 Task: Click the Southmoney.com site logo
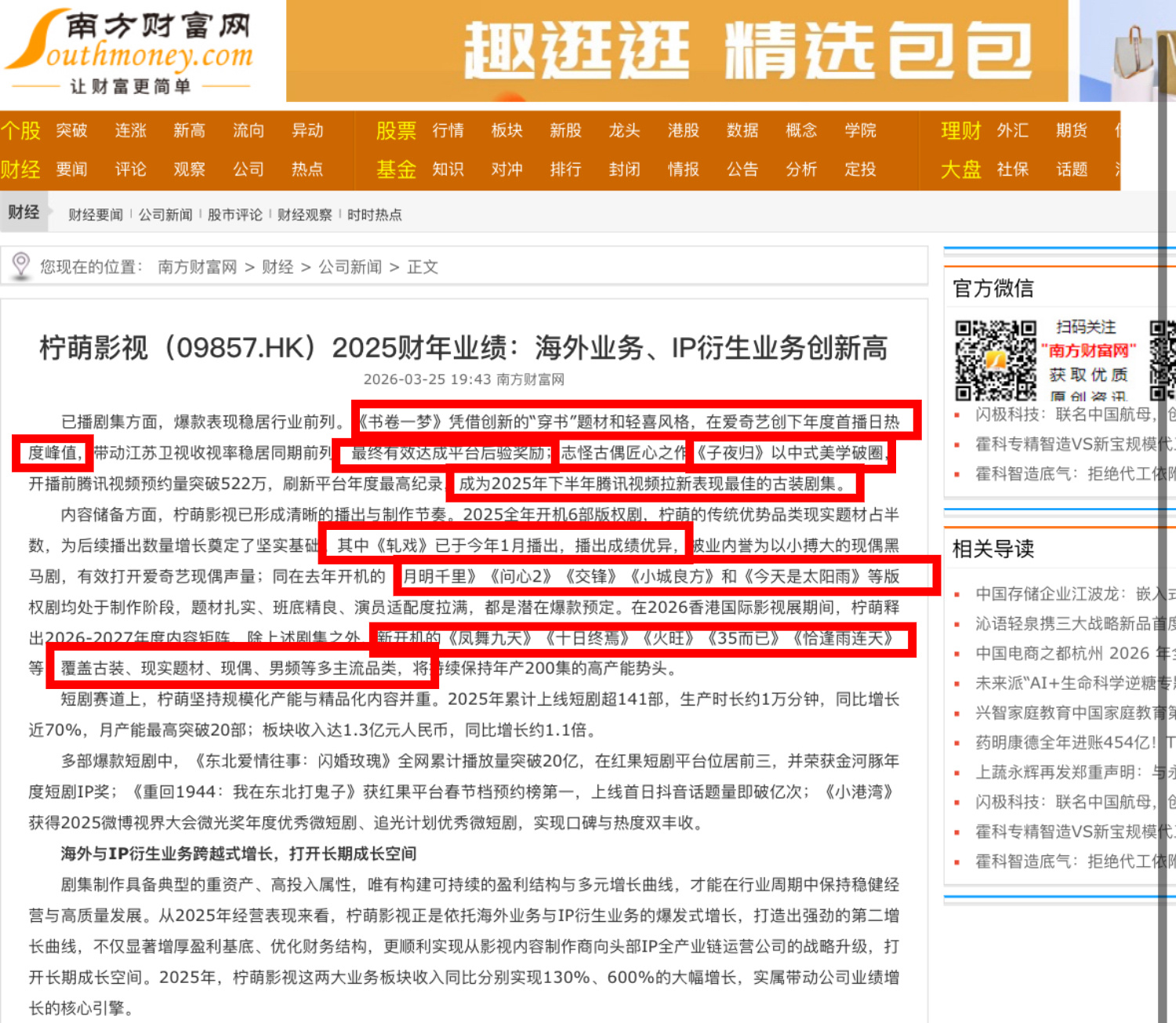point(129,49)
